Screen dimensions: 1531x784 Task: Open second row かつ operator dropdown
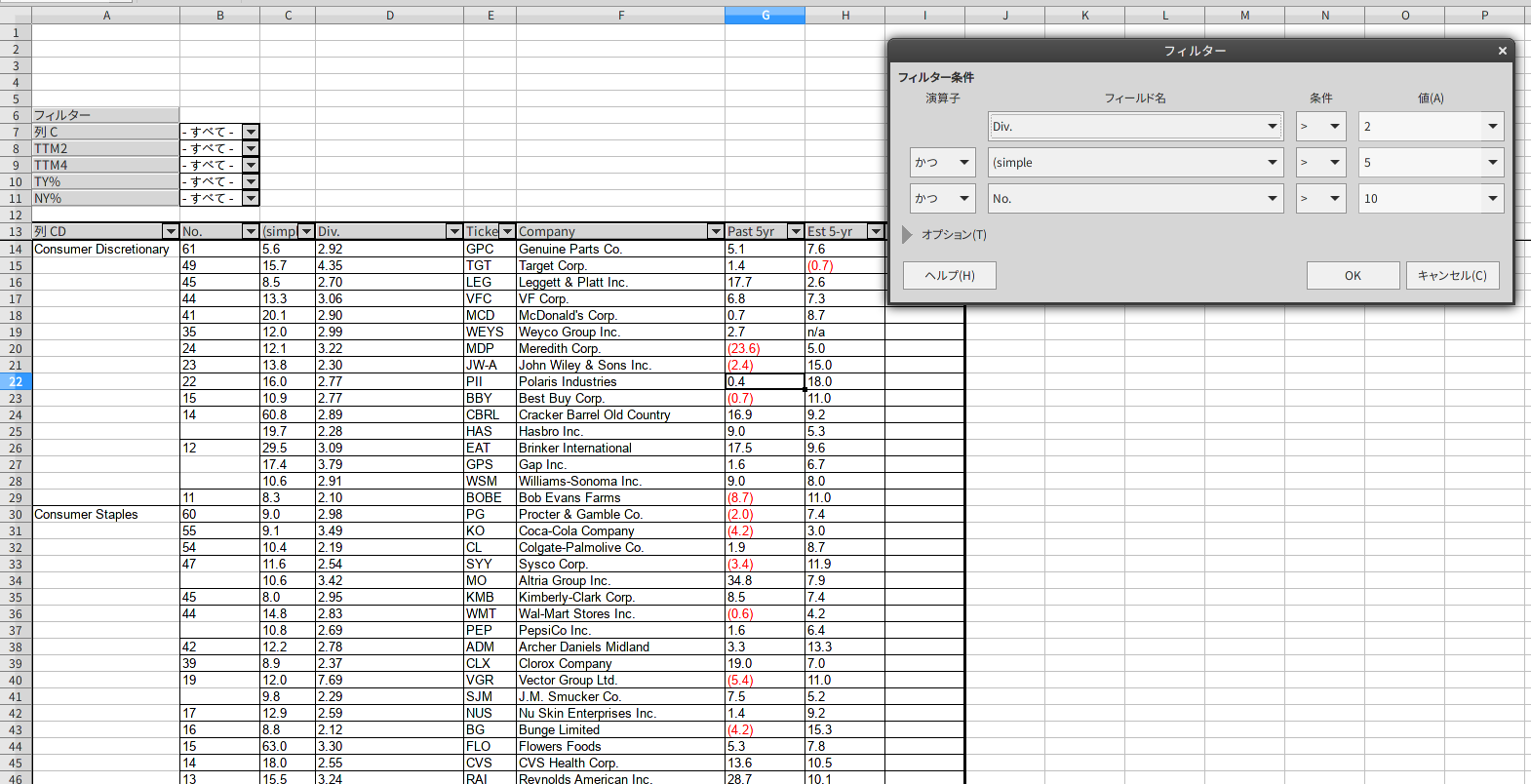(963, 163)
